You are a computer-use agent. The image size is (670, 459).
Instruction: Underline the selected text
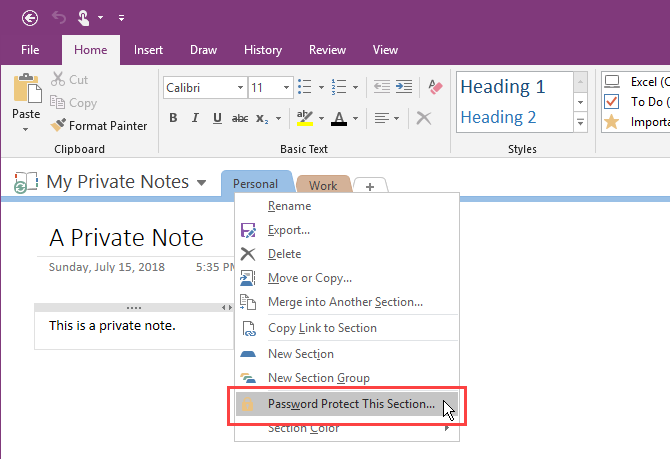click(215, 118)
